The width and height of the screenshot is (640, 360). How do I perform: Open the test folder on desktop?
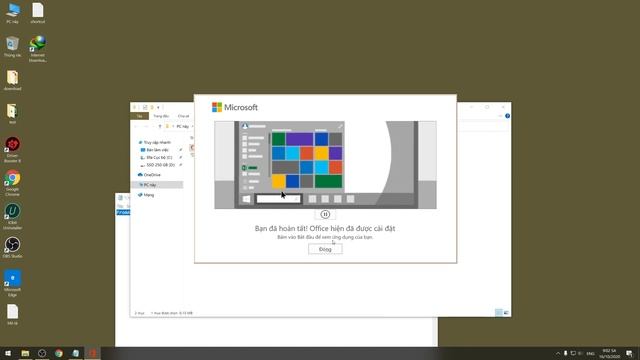pos(13,114)
